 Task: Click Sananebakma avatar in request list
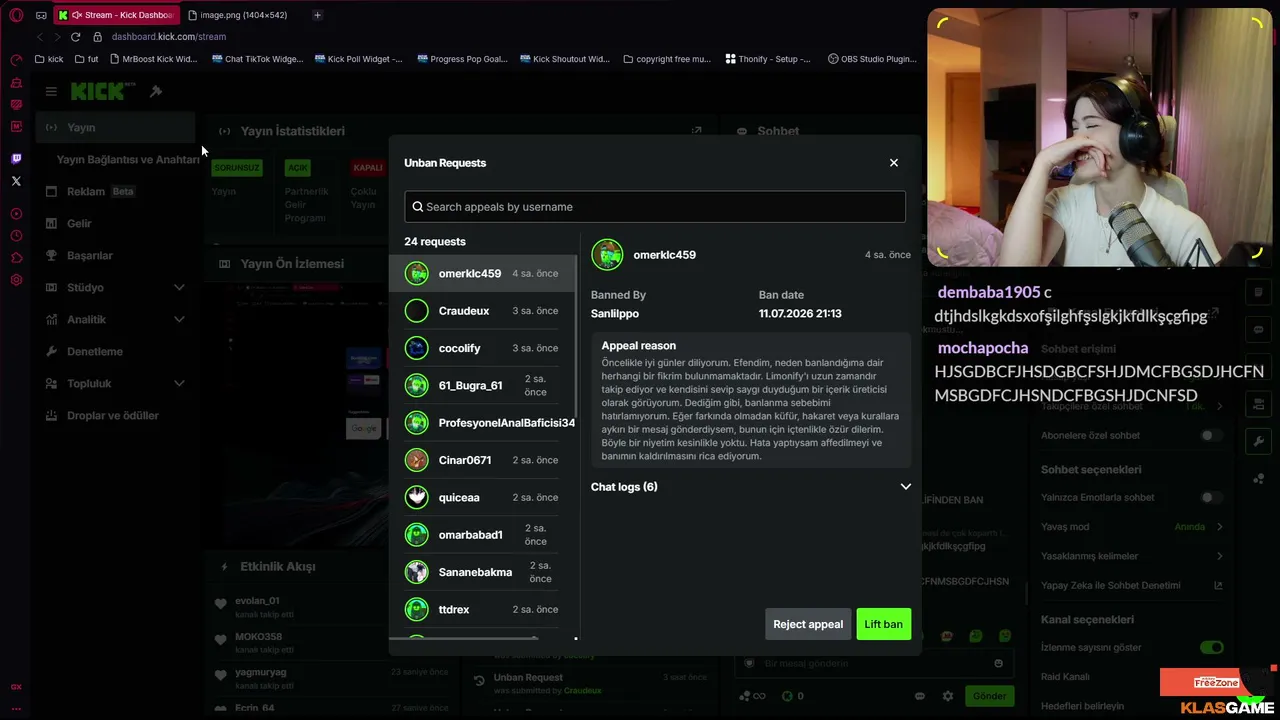click(417, 572)
